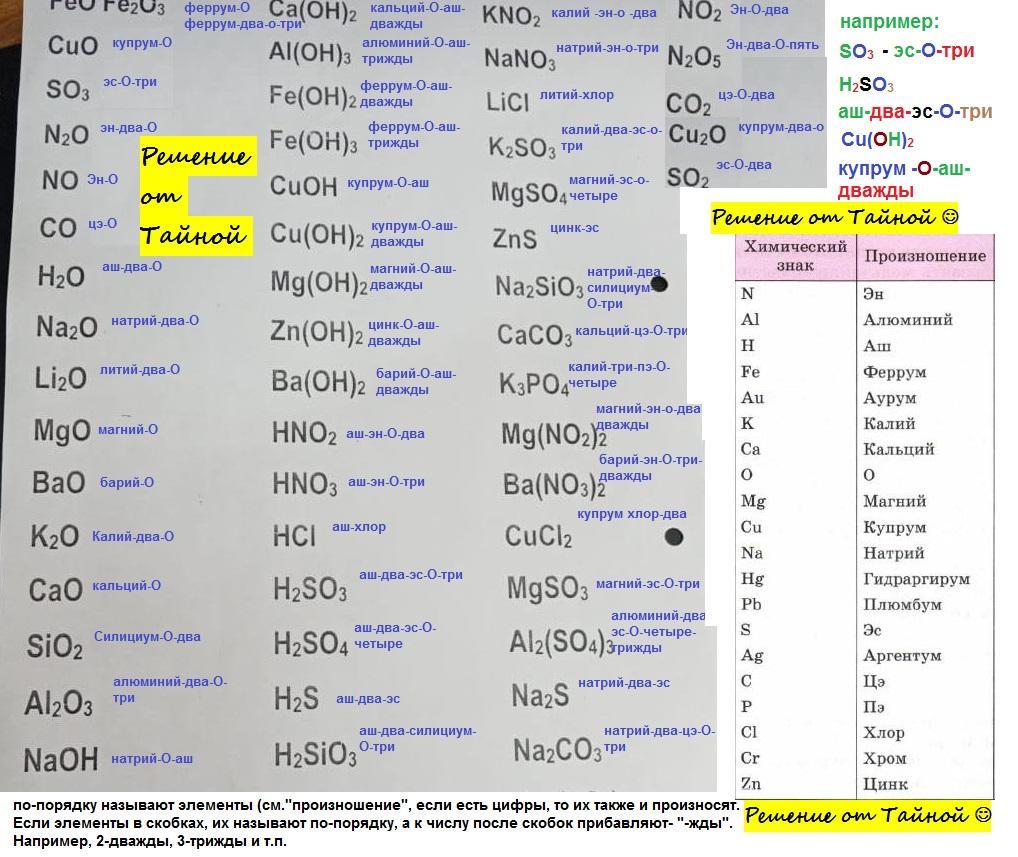The height and width of the screenshot is (857, 1018).
Task: Click the label 'купрум-О-аш' beside CuOH
Action: [x=388, y=183]
